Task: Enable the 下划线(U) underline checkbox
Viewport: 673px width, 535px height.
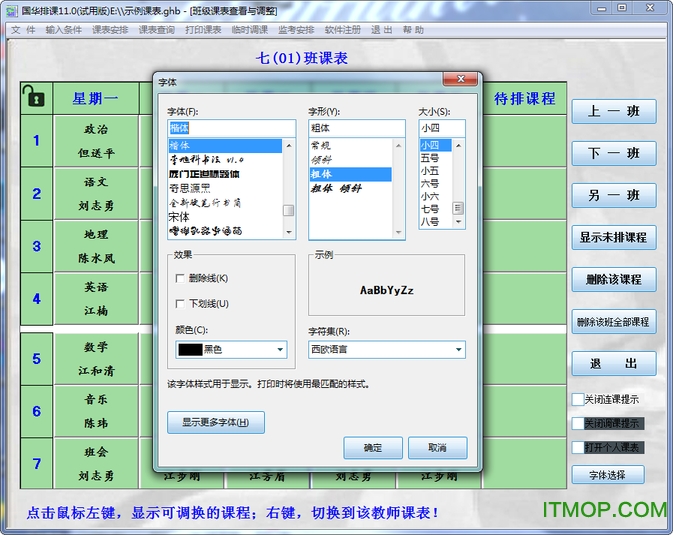Action: click(180, 304)
